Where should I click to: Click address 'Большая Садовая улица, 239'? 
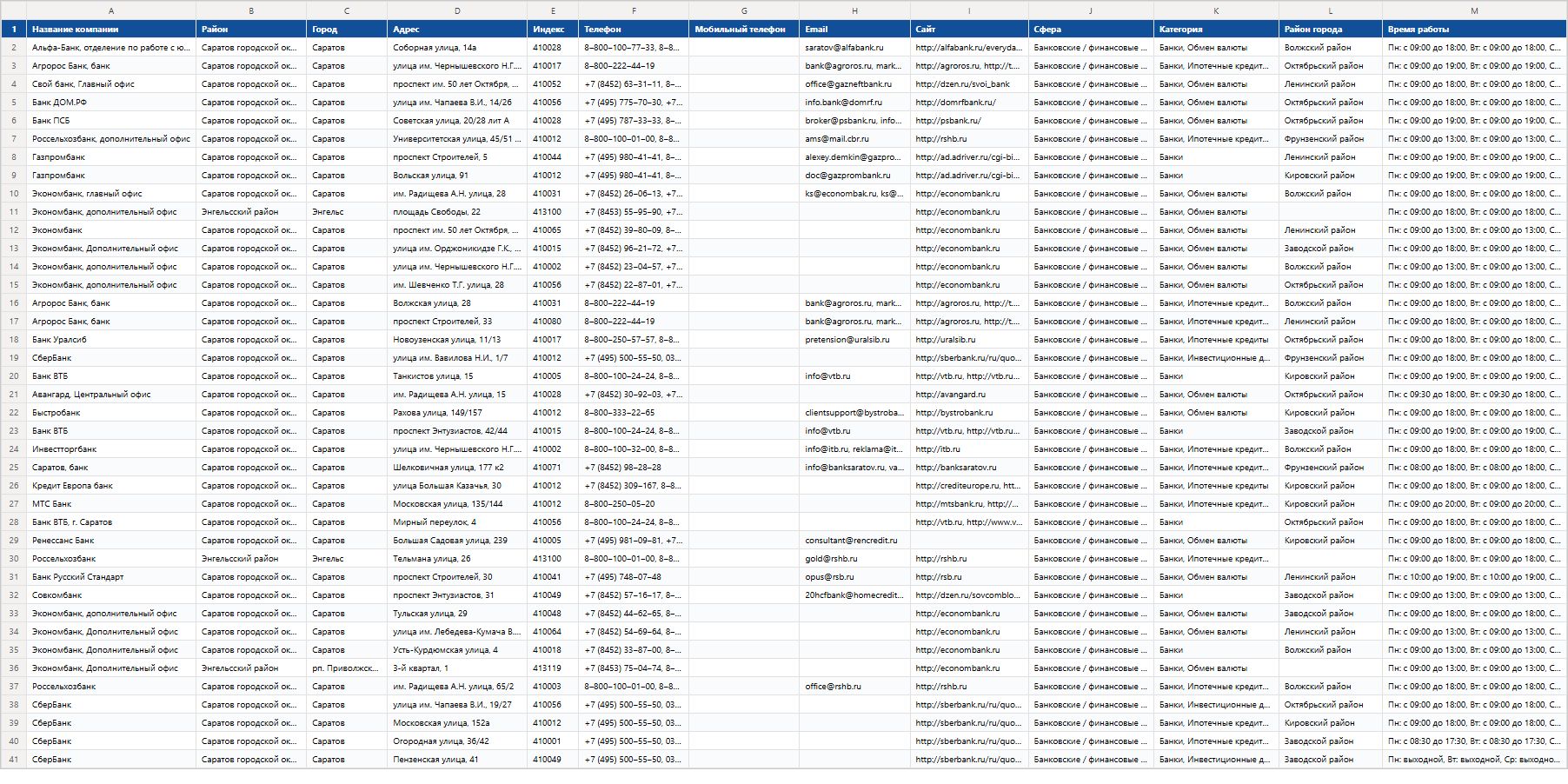pyautogui.click(x=457, y=541)
